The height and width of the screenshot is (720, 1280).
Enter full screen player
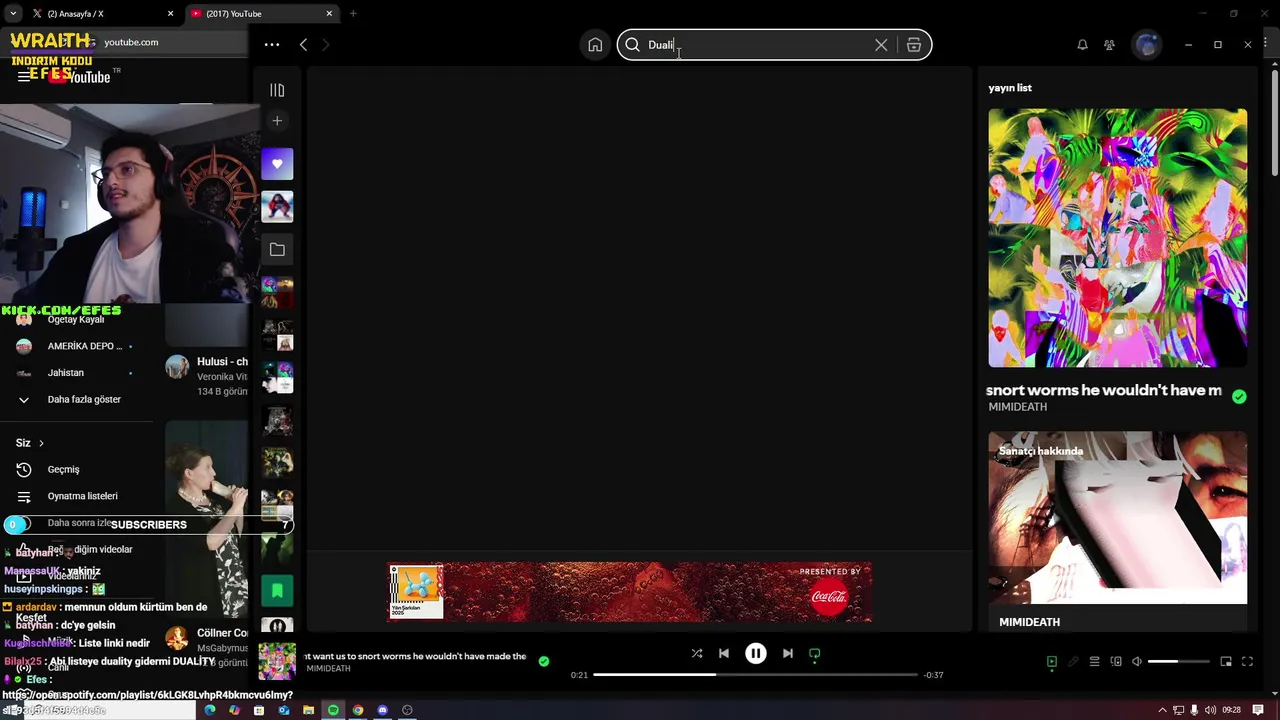coord(1247,662)
